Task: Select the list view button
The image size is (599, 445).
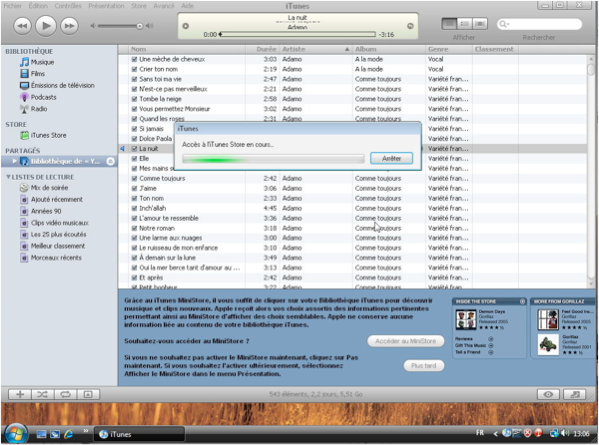Action: (449, 24)
